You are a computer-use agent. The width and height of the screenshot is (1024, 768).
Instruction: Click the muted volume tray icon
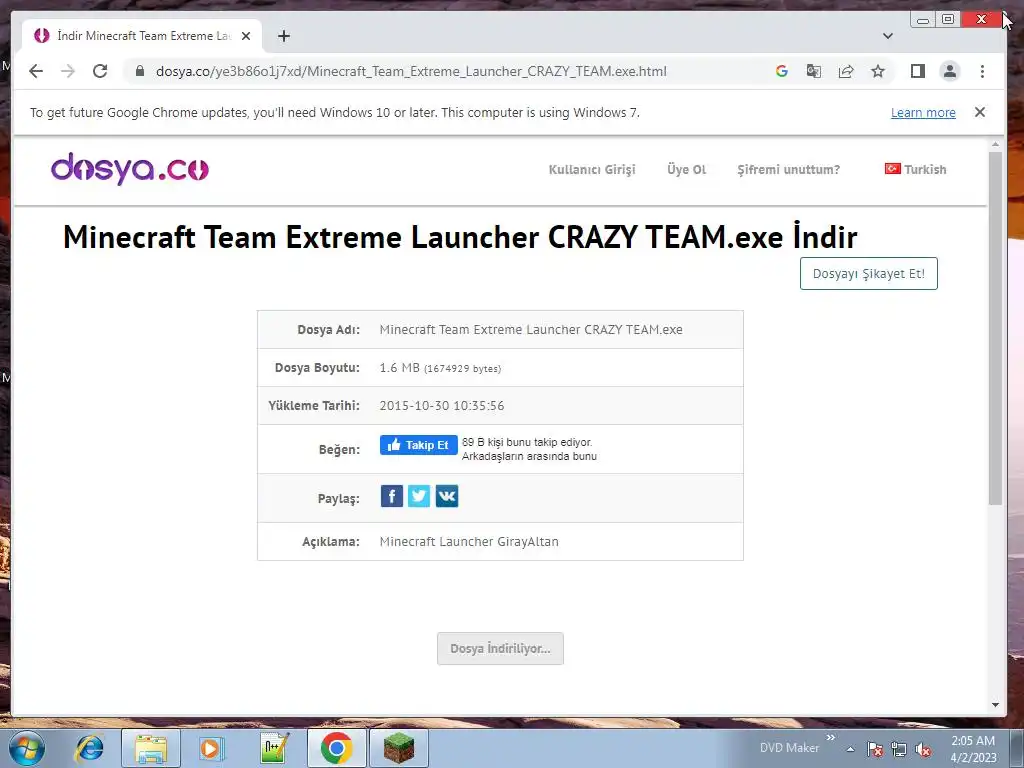pyautogui.click(x=923, y=749)
